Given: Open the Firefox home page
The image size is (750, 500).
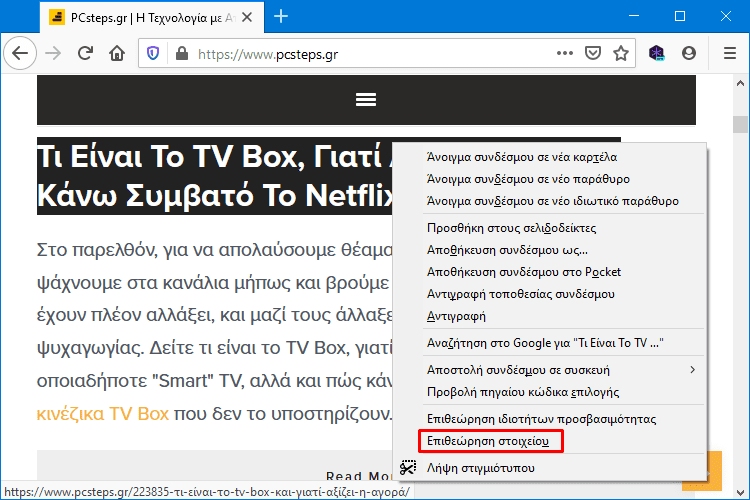Looking at the screenshot, I should pos(117,53).
